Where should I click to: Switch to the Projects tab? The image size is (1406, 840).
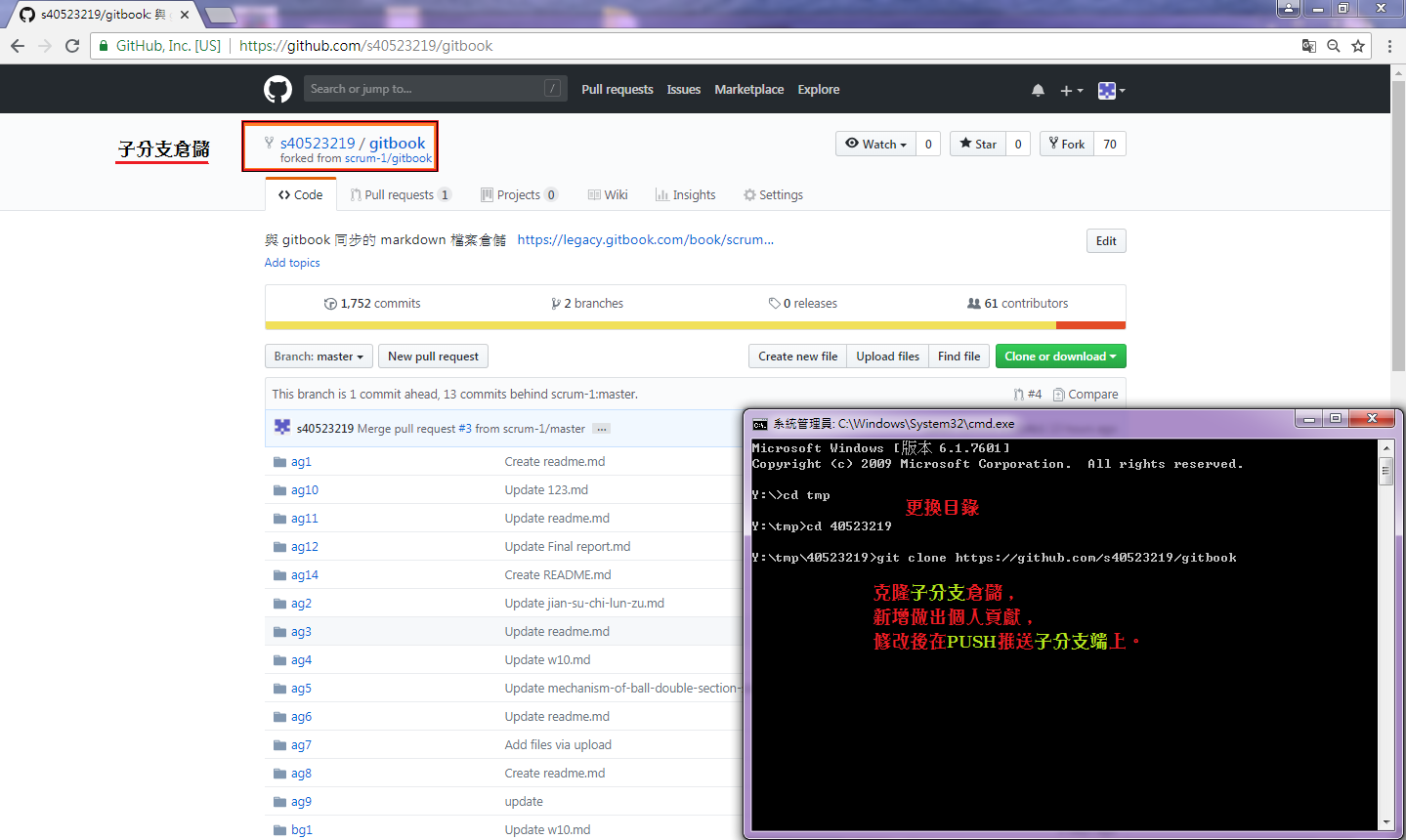pos(519,194)
